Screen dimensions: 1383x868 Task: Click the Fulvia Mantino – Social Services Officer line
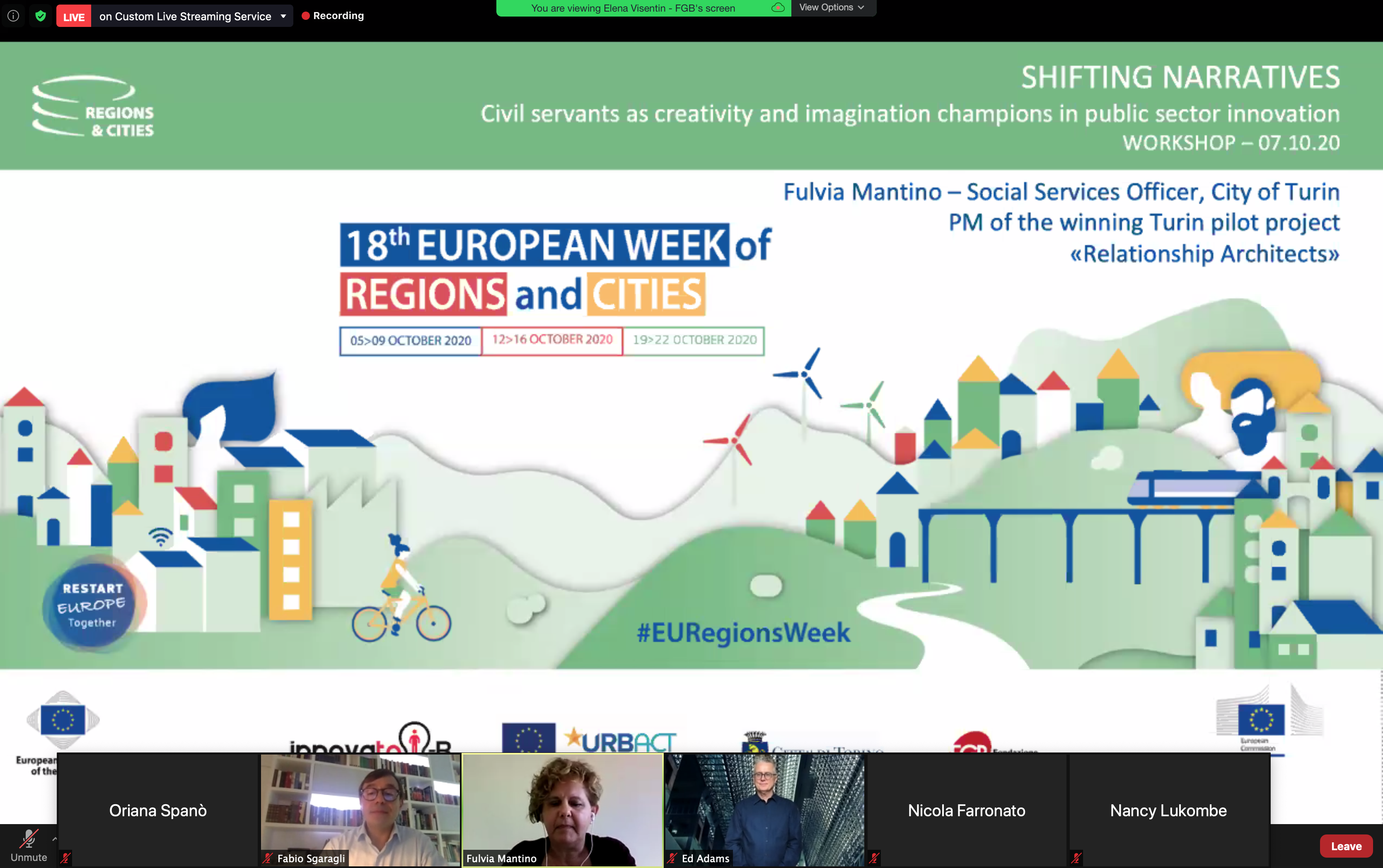click(1061, 192)
